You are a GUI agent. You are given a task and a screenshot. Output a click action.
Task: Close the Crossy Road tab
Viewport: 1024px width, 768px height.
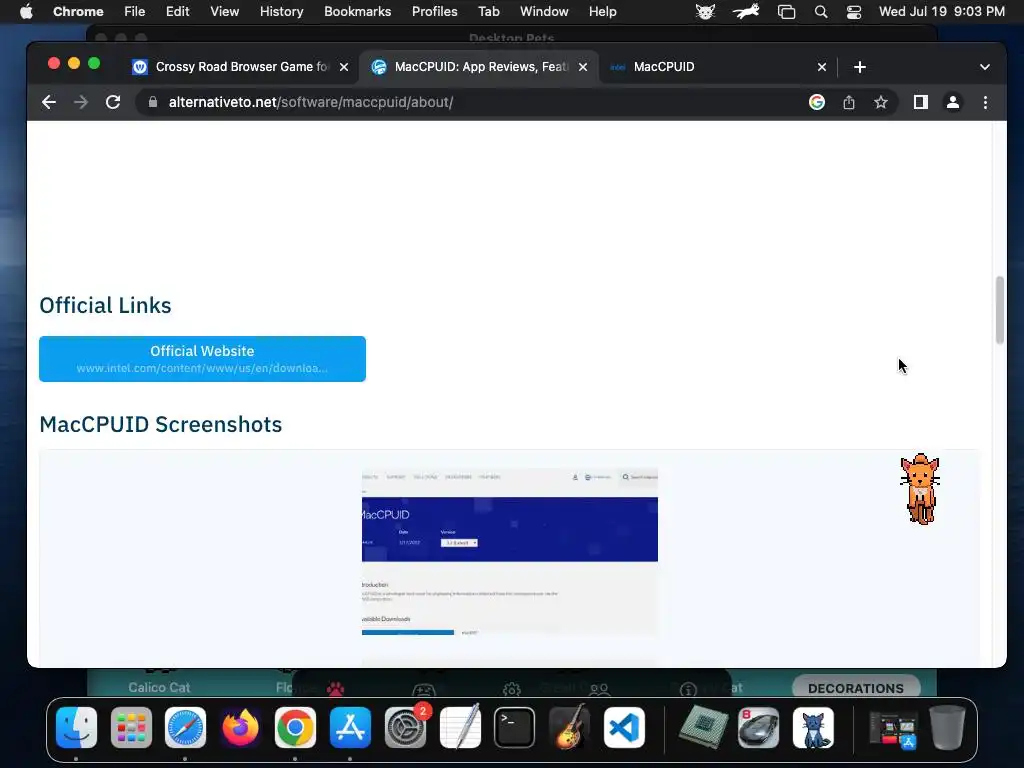(344, 67)
